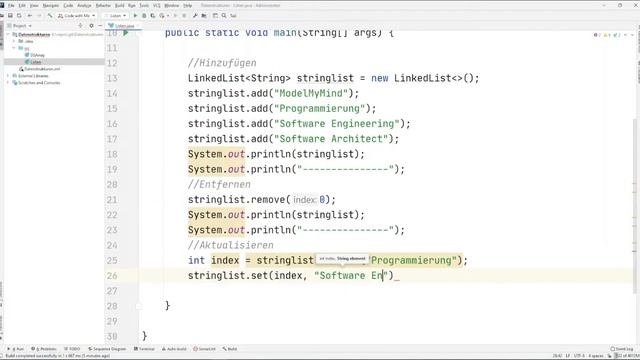Navigate back with the left arrow icon
The image size is (640, 360).
(30, 16)
